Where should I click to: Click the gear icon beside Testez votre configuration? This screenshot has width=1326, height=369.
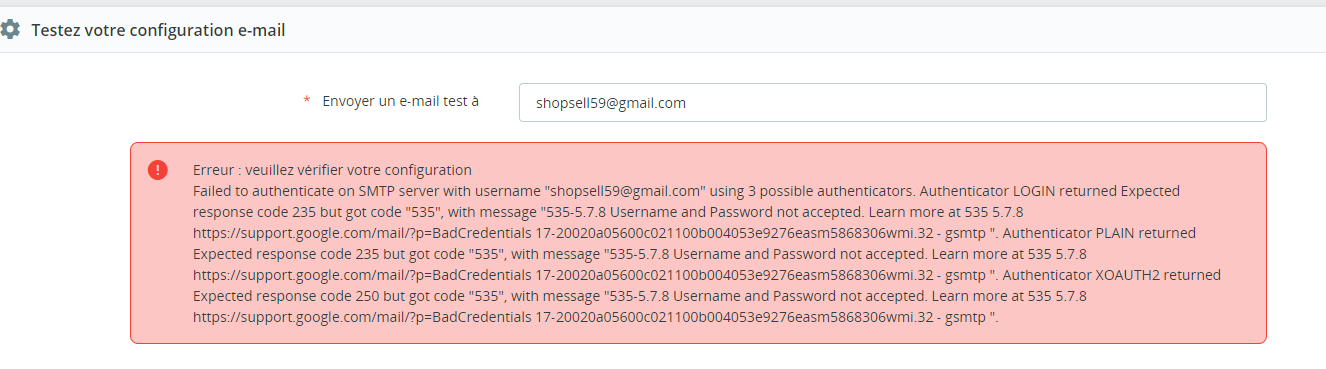tap(10, 30)
